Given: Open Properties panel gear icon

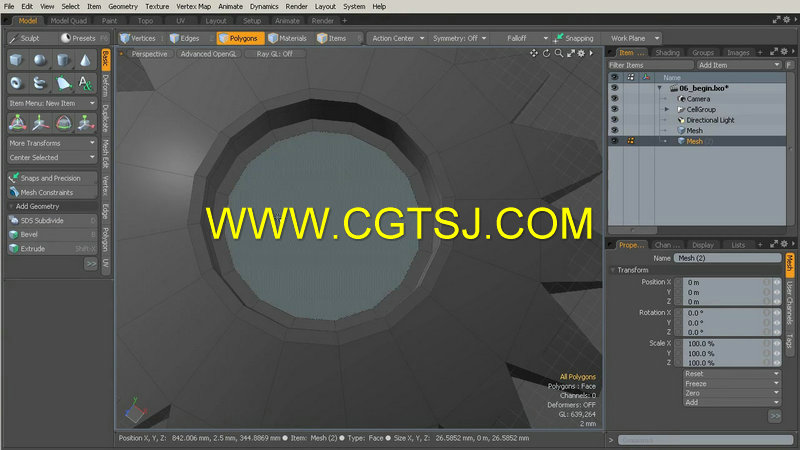Looking at the screenshot, I should pyautogui.click(x=784, y=244).
